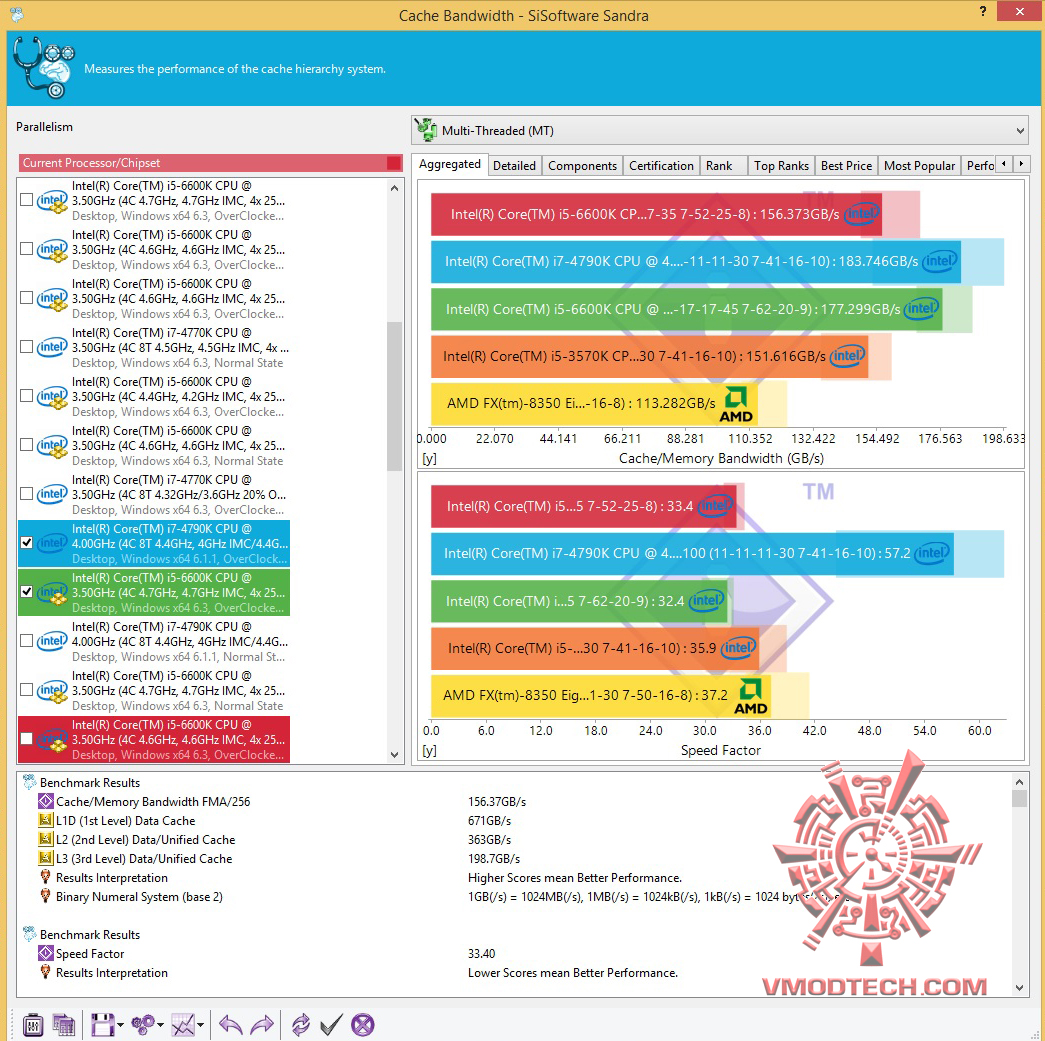Refresh the benchmark with the circular arrows
This screenshot has width=1045, height=1041.
coord(301,1024)
